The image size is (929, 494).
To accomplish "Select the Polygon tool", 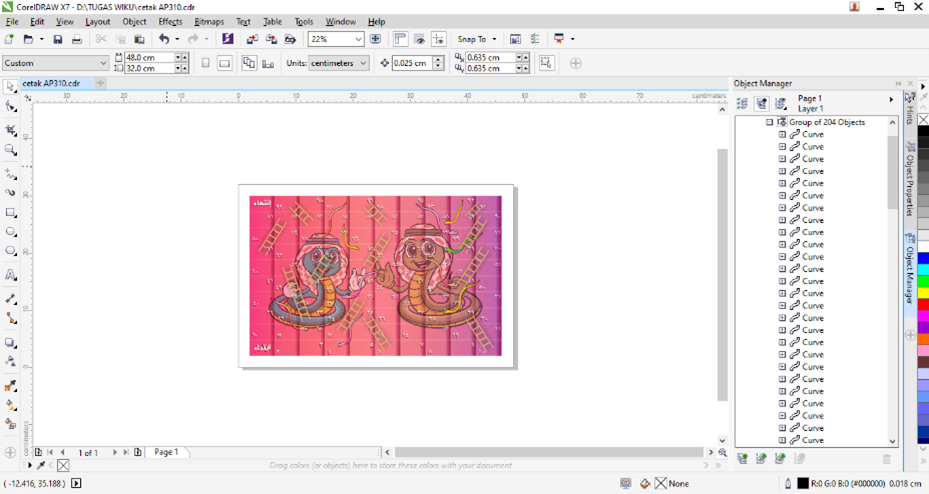I will [x=10, y=251].
